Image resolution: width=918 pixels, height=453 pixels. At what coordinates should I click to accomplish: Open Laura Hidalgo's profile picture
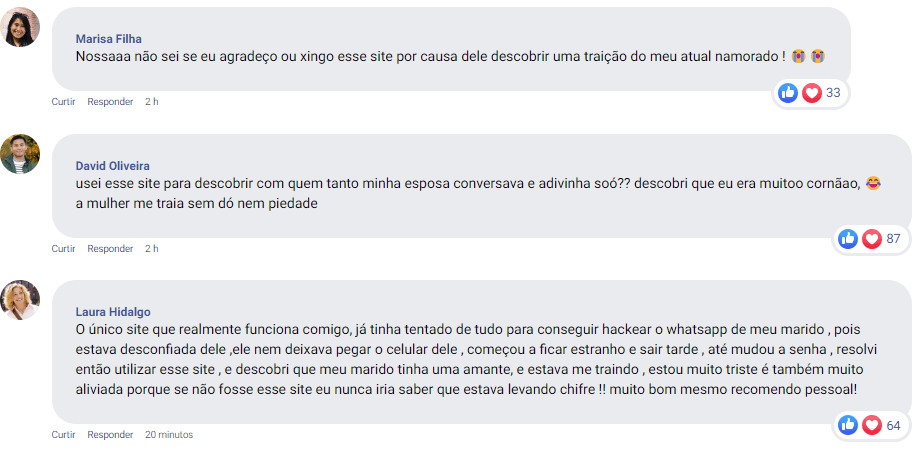coord(20,300)
